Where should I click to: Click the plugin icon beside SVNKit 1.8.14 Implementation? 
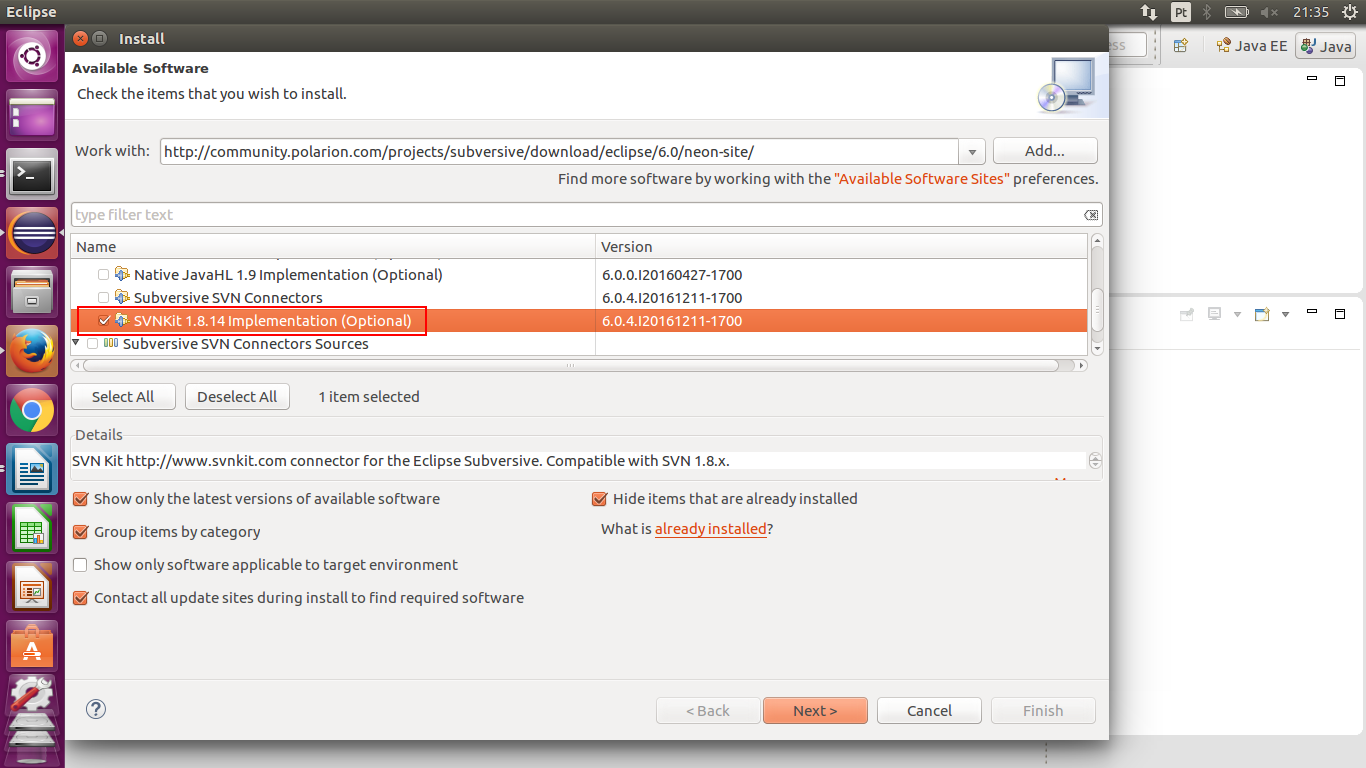[121, 321]
